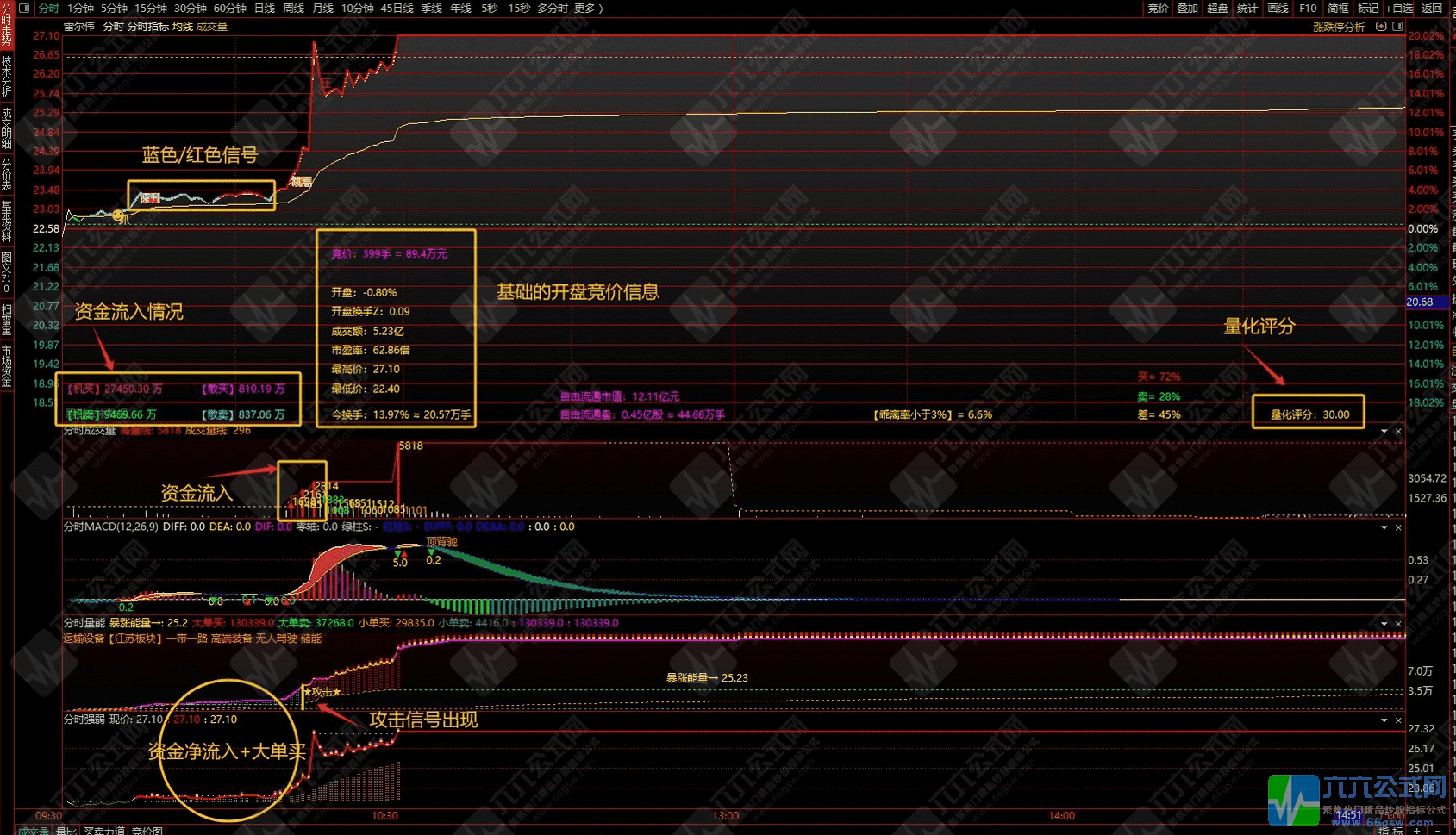Image resolution: width=1456 pixels, height=835 pixels.
Task: Select the 5分钟 timeframe tab
Action: 114,9
